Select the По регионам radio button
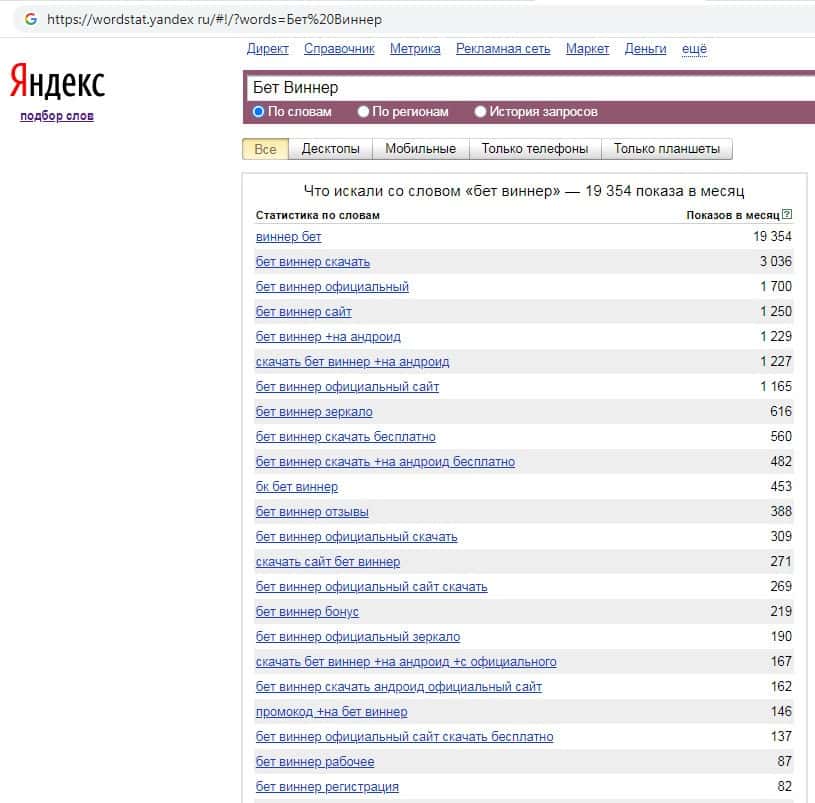Image resolution: width=815 pixels, height=803 pixels. pyautogui.click(x=363, y=112)
